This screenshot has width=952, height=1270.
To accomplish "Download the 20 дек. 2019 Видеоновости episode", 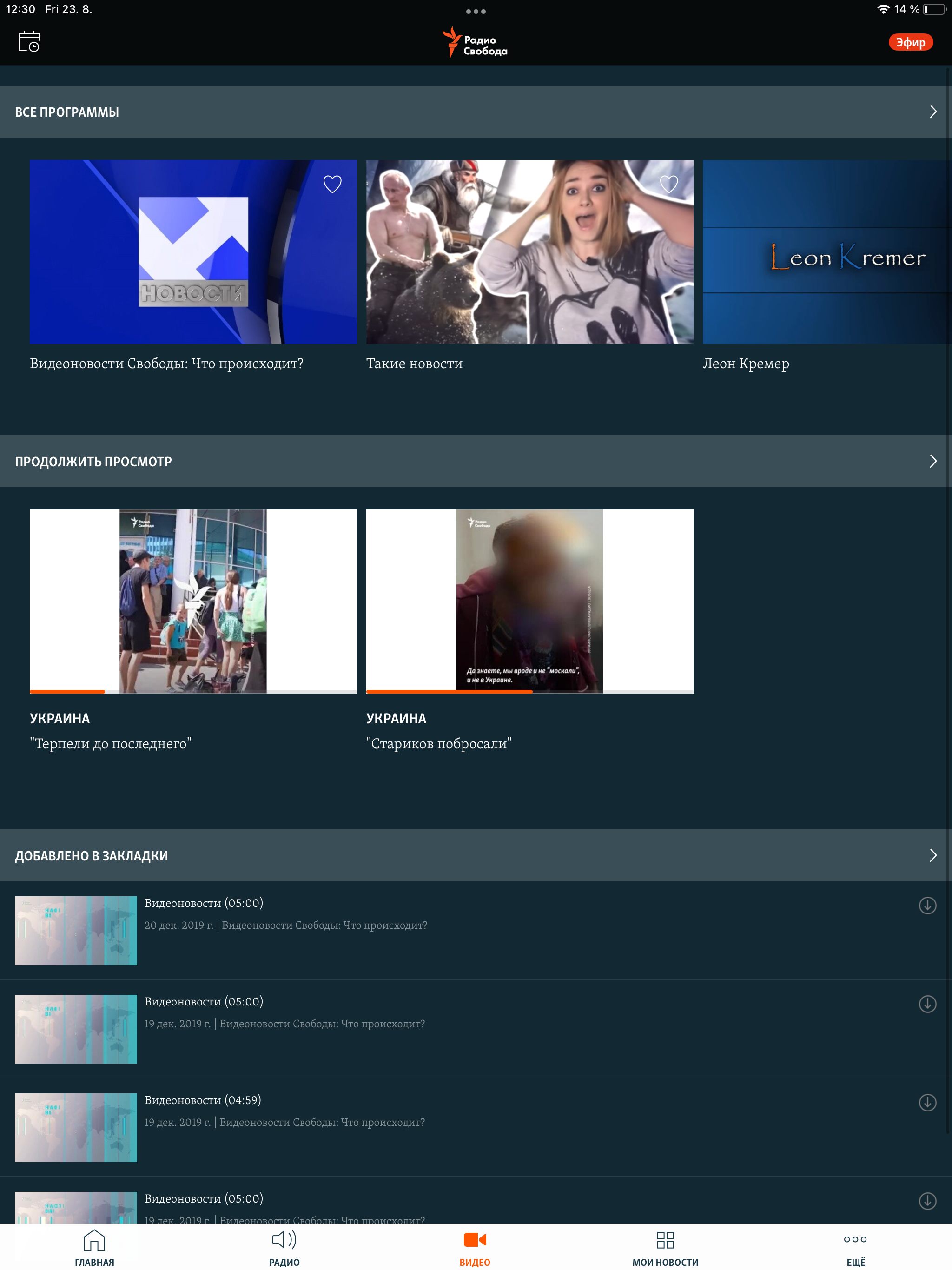I will pyautogui.click(x=927, y=906).
